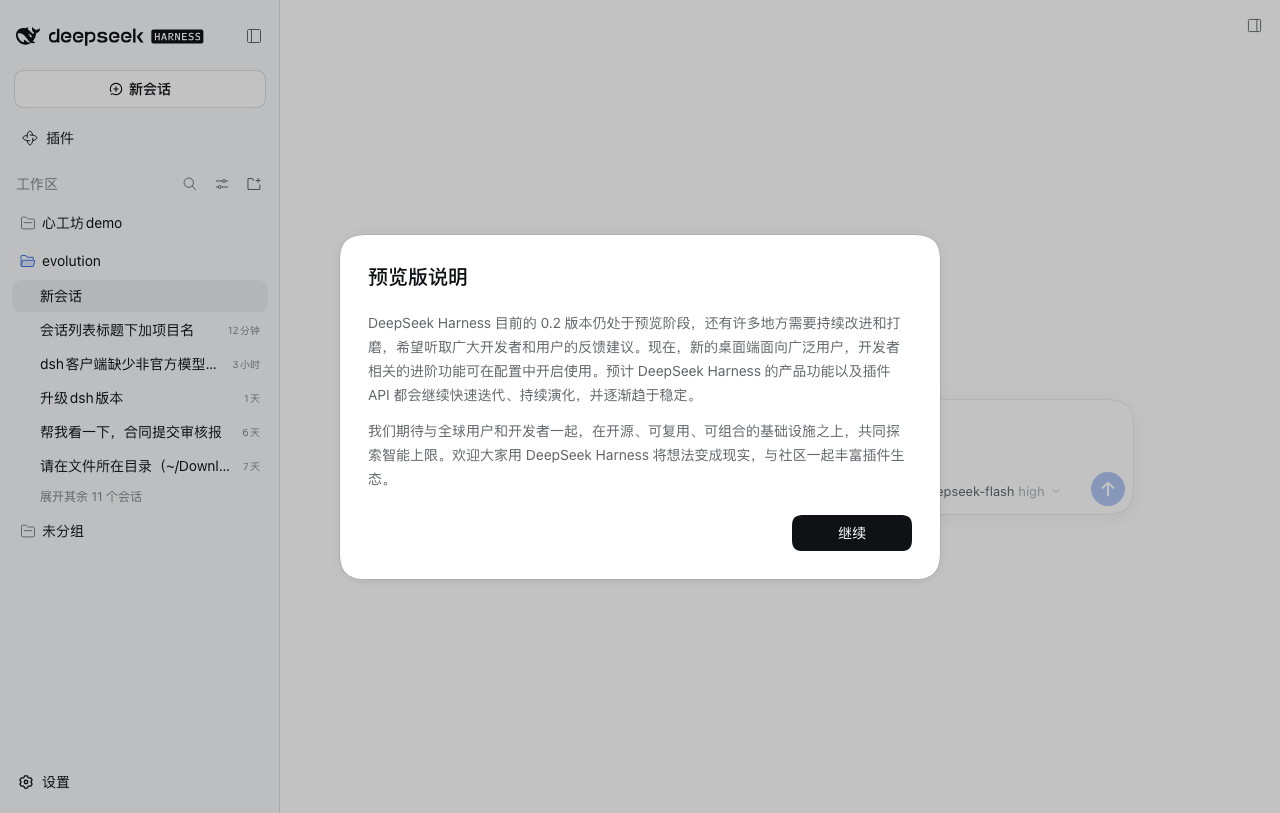Click the HARNESS badge in the header
Screen dimensions: 1280x813
177,36
